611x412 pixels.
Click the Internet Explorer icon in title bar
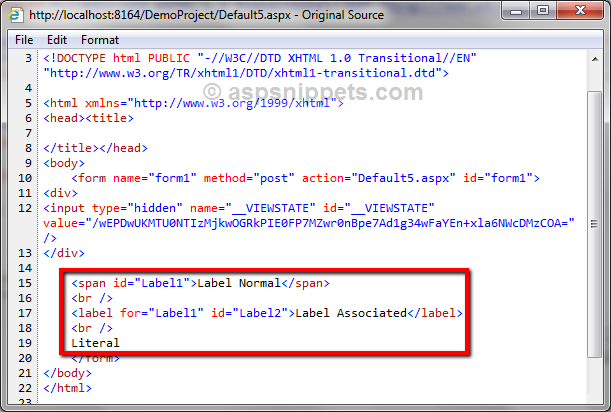[16, 15]
